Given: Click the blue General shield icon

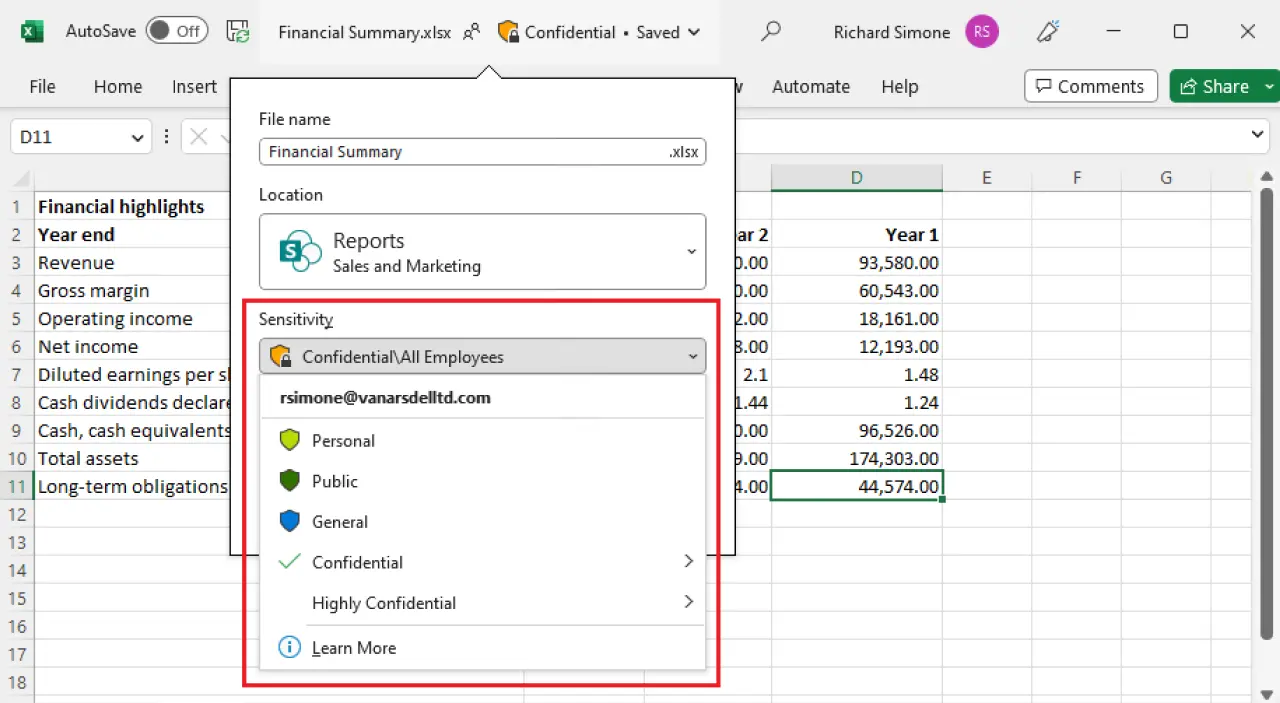Looking at the screenshot, I should (289, 522).
